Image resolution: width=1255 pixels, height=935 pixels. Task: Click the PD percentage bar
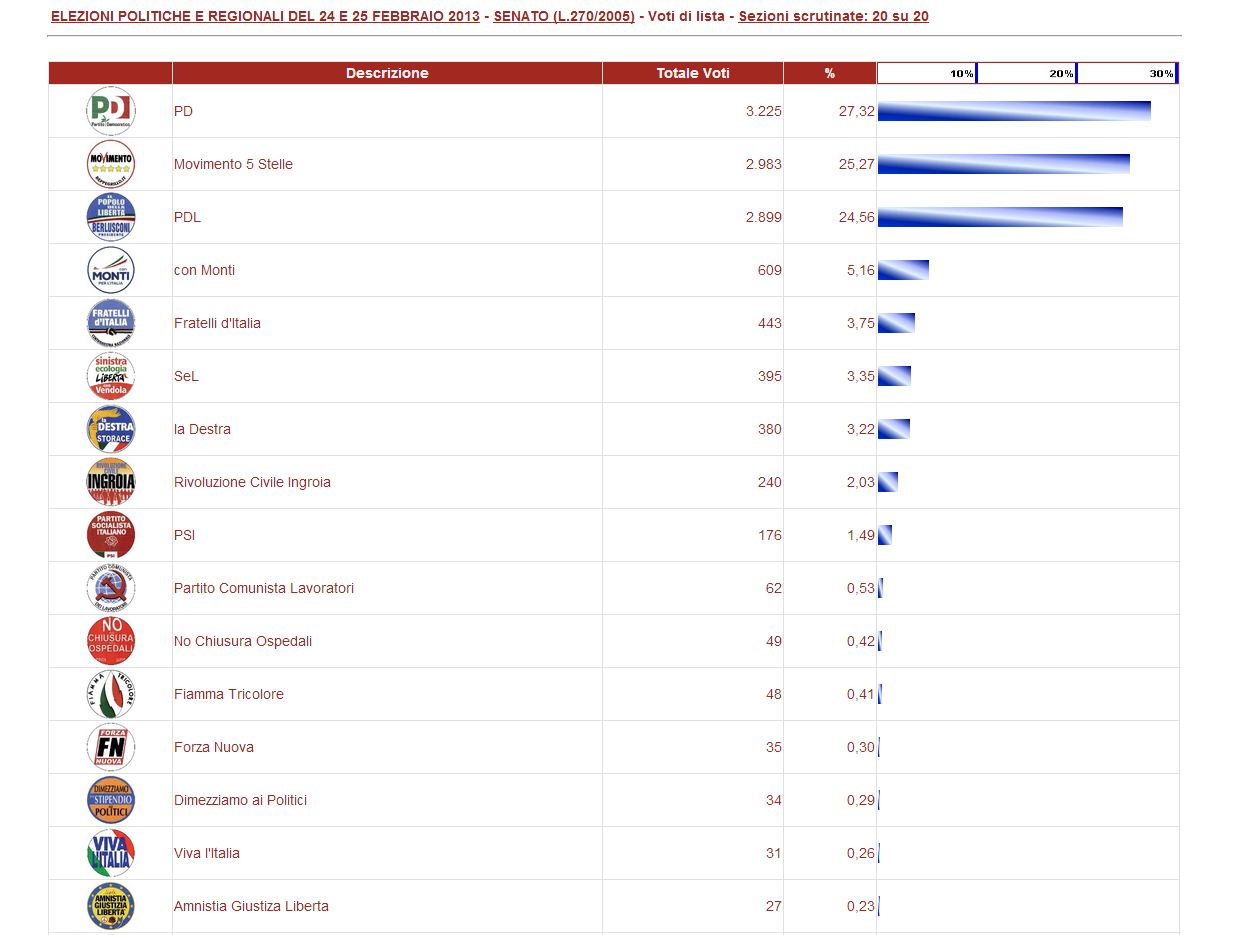tap(1014, 111)
